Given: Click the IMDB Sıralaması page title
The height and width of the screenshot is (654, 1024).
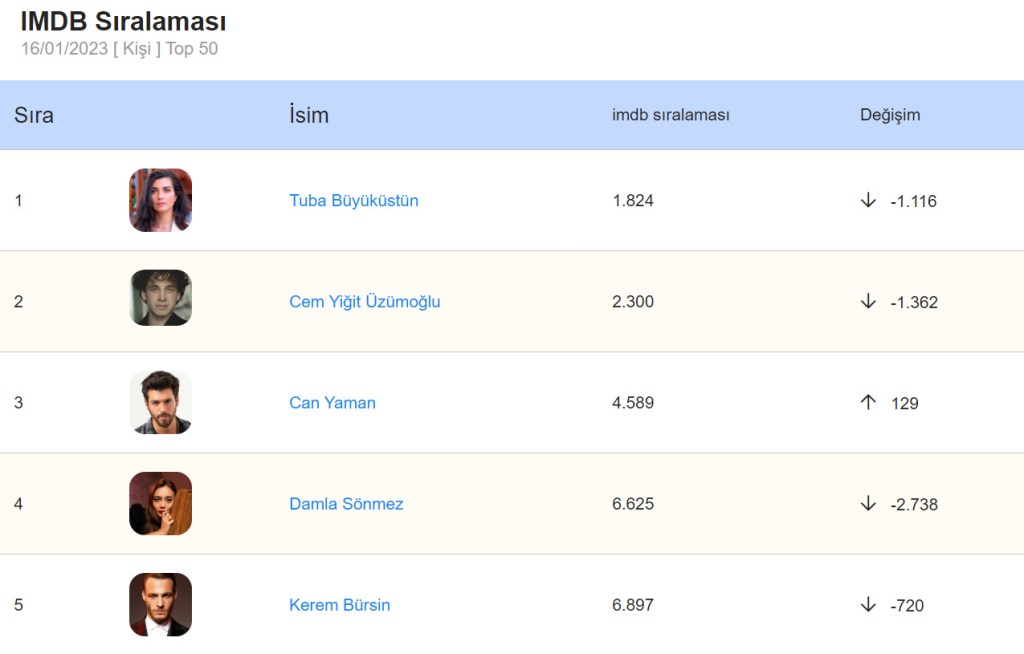Looking at the screenshot, I should coord(123,22).
